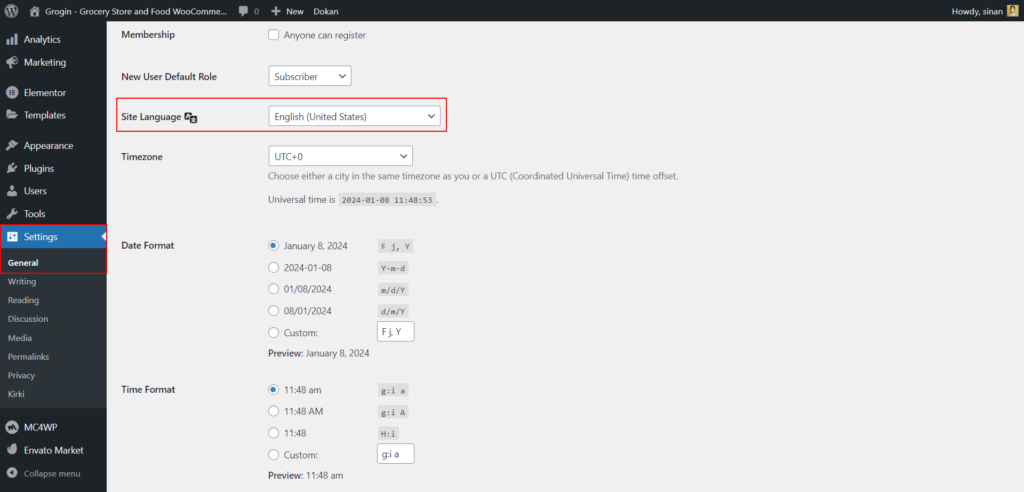This screenshot has width=1024, height=492.
Task: Click the Templates folder icon
Action: (12, 115)
